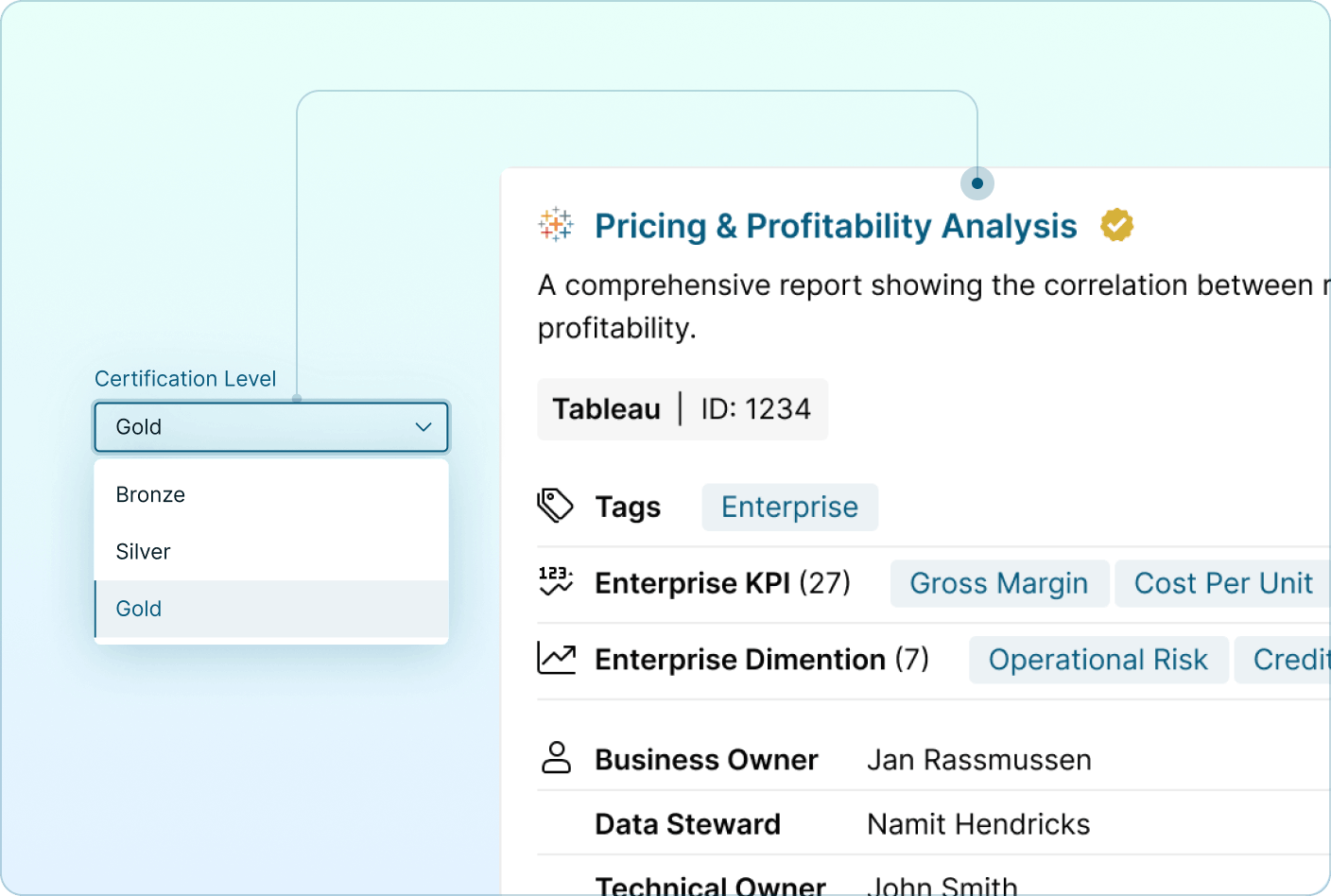Viewport: 1331px width, 896px height.
Task: Click the Operational Risk dimension chip
Action: (x=1098, y=660)
